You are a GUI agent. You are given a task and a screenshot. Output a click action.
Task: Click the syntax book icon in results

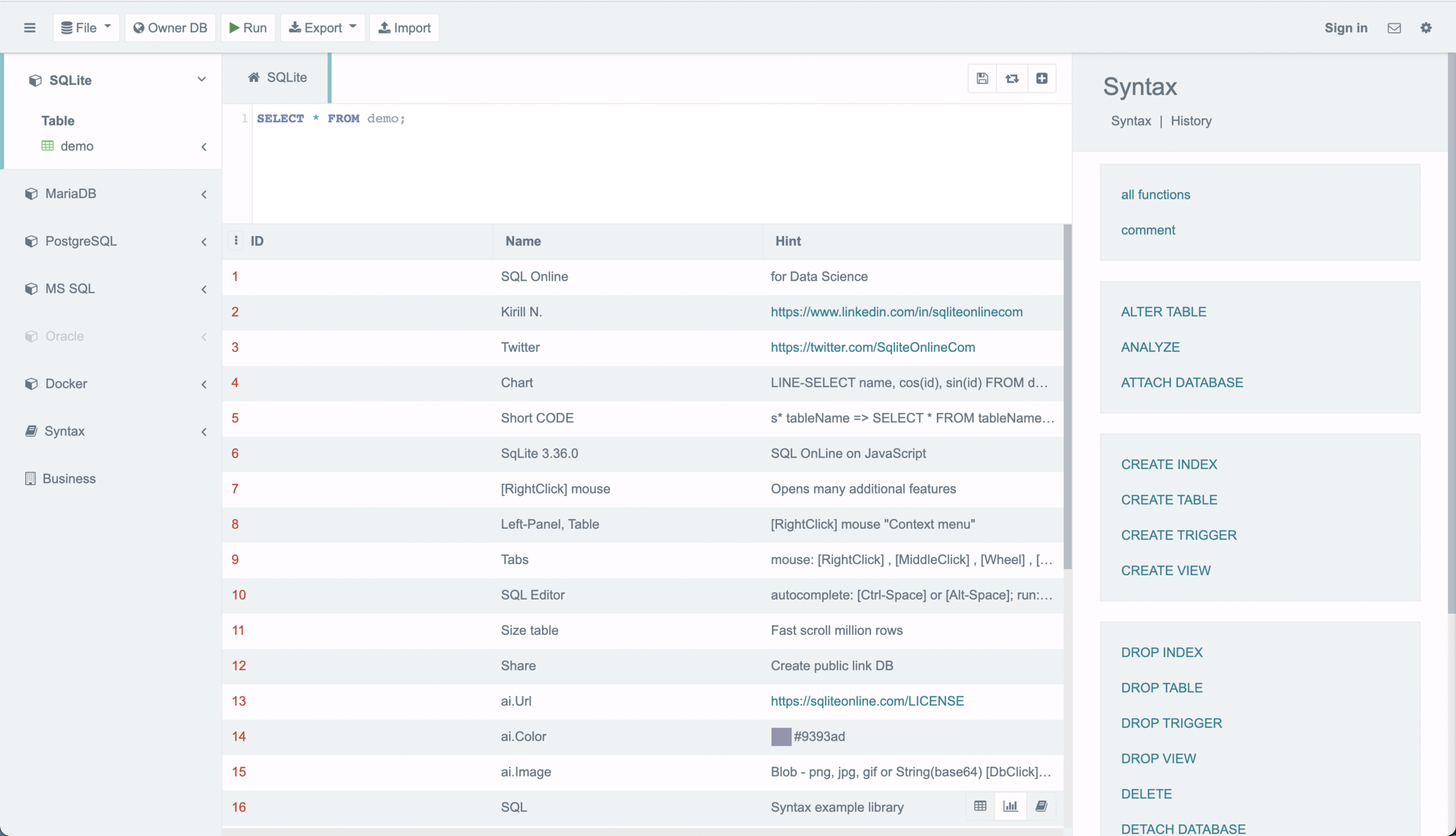tap(1041, 806)
